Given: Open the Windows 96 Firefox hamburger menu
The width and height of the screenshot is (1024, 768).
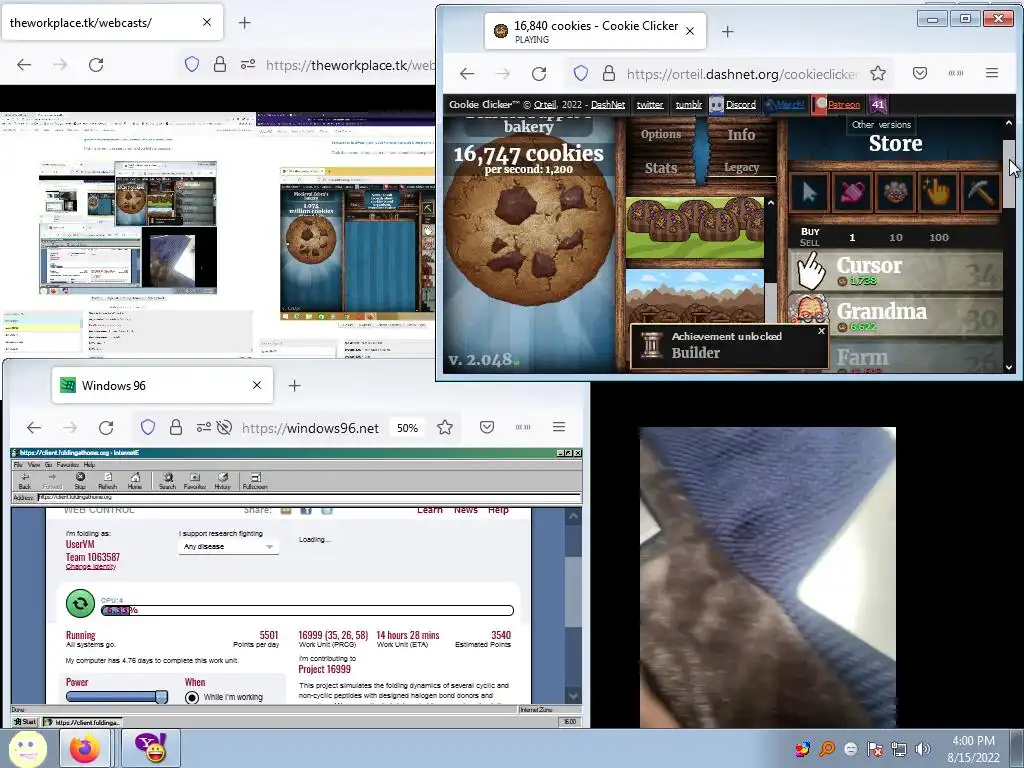Looking at the screenshot, I should click(558, 427).
